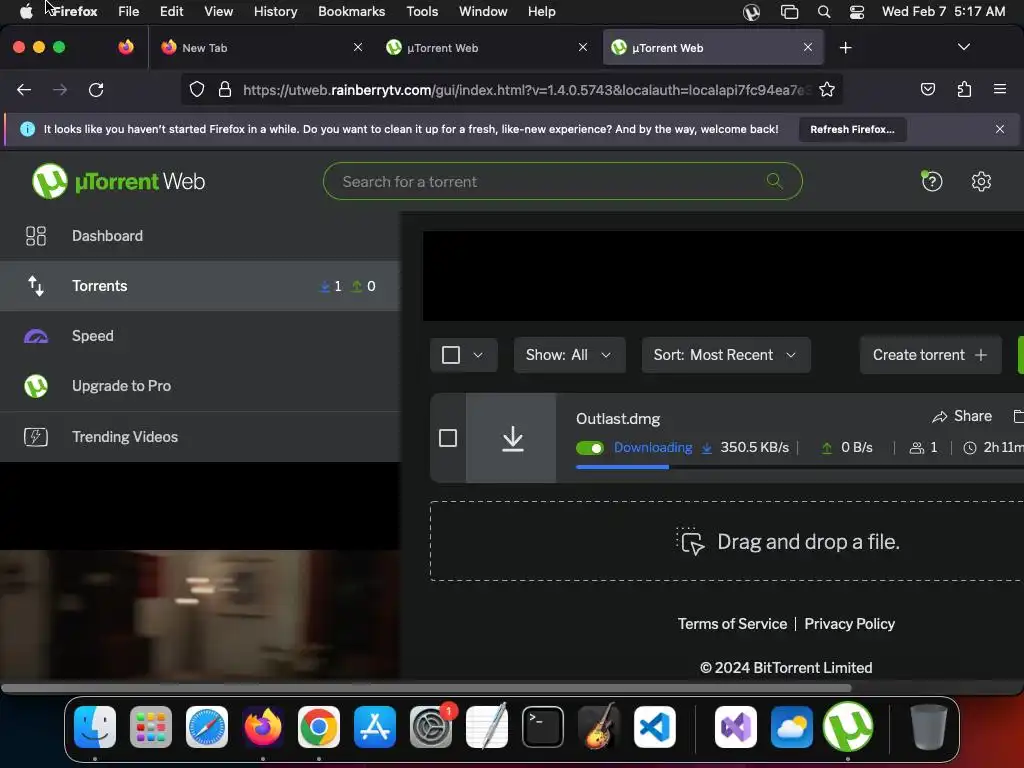
Task: Click the Firefox URL address bar
Action: pos(511,89)
